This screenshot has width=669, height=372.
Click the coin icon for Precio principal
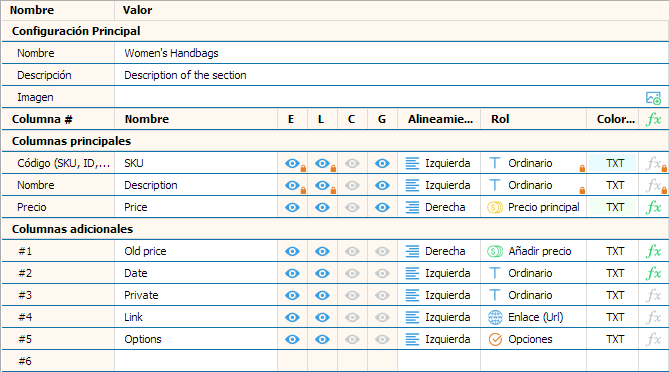[x=495, y=207]
